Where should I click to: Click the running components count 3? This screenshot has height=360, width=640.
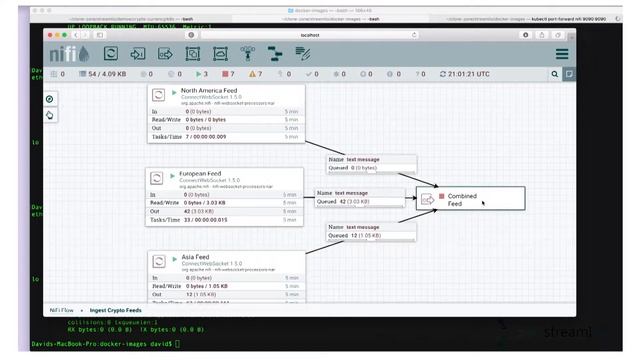tap(202, 74)
